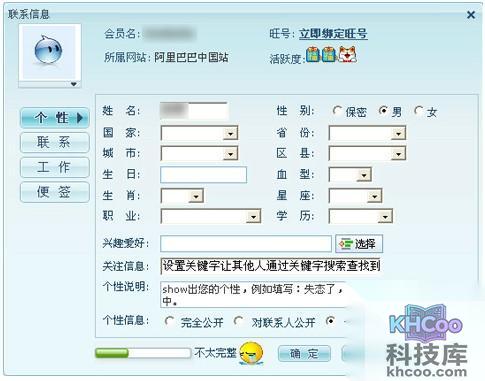Click the cat activity level icon
This screenshot has width=485, height=381.
coord(347,54)
